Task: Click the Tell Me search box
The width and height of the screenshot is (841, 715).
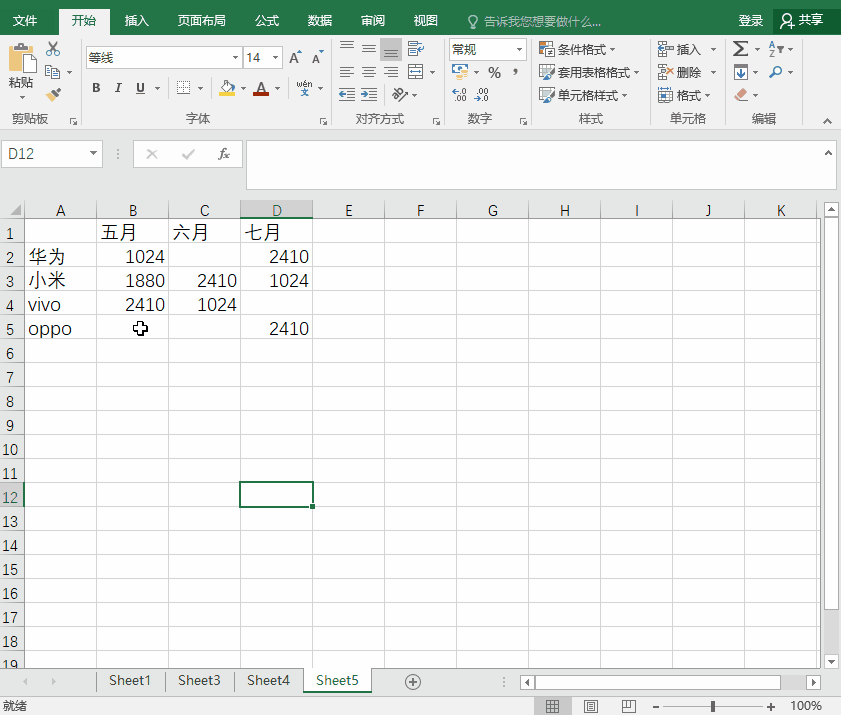Action: [535, 21]
